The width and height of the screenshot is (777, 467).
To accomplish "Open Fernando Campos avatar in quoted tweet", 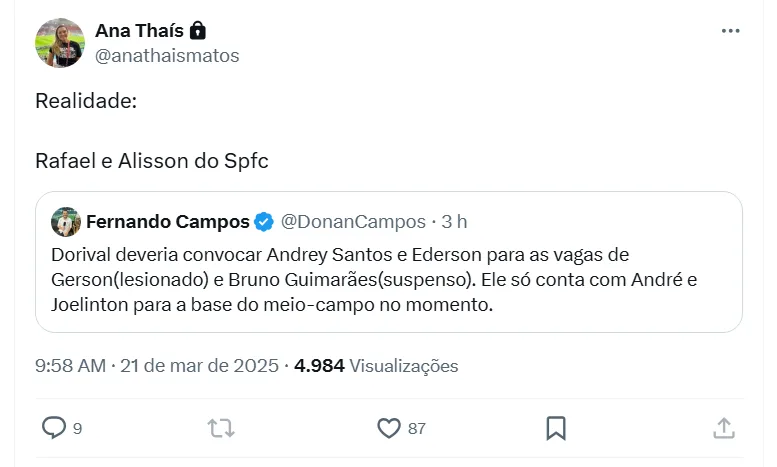I will click(x=66, y=221).
